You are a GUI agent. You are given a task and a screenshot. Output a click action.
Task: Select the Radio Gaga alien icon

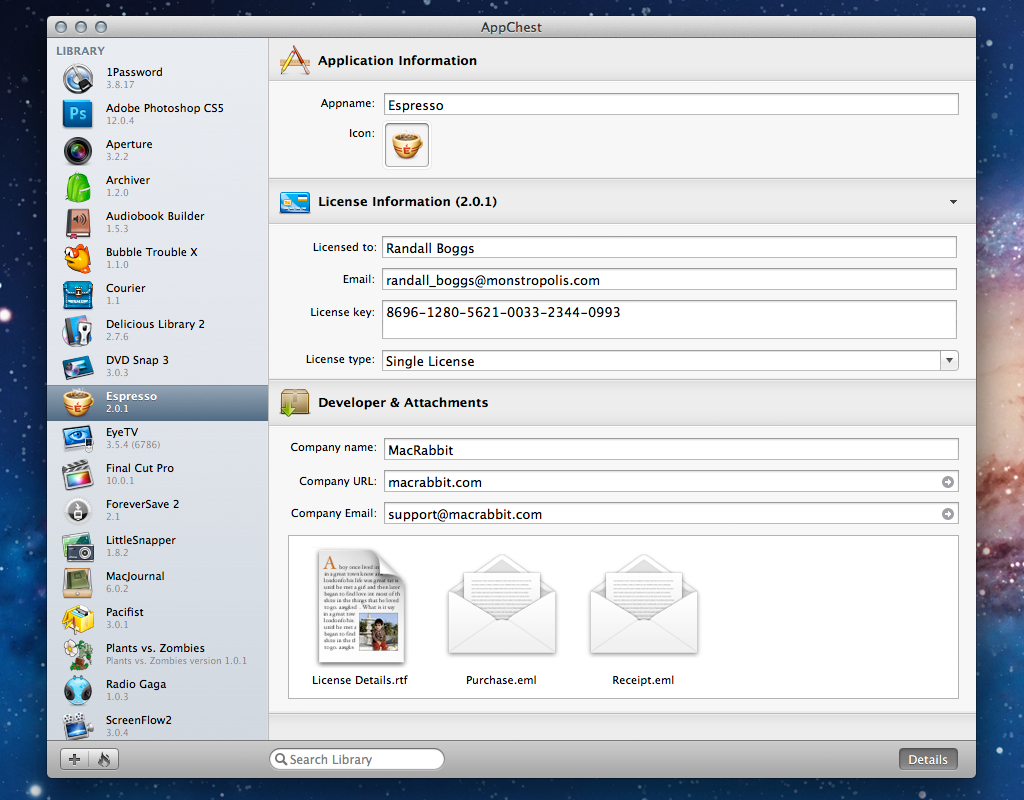pos(78,690)
